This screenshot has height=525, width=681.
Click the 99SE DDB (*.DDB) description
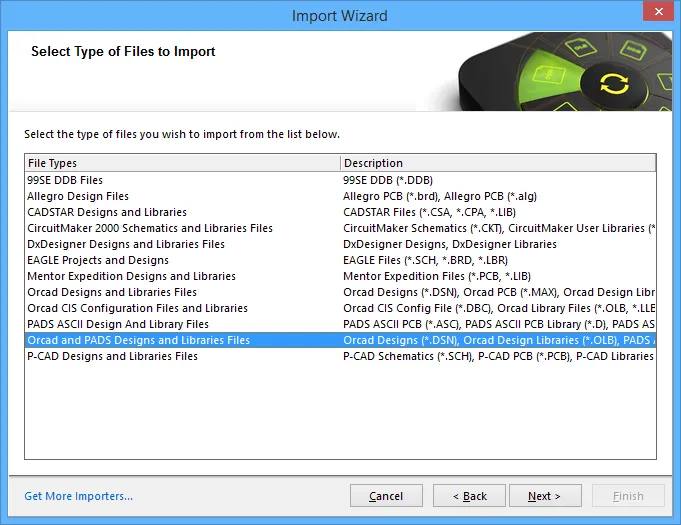point(388,180)
